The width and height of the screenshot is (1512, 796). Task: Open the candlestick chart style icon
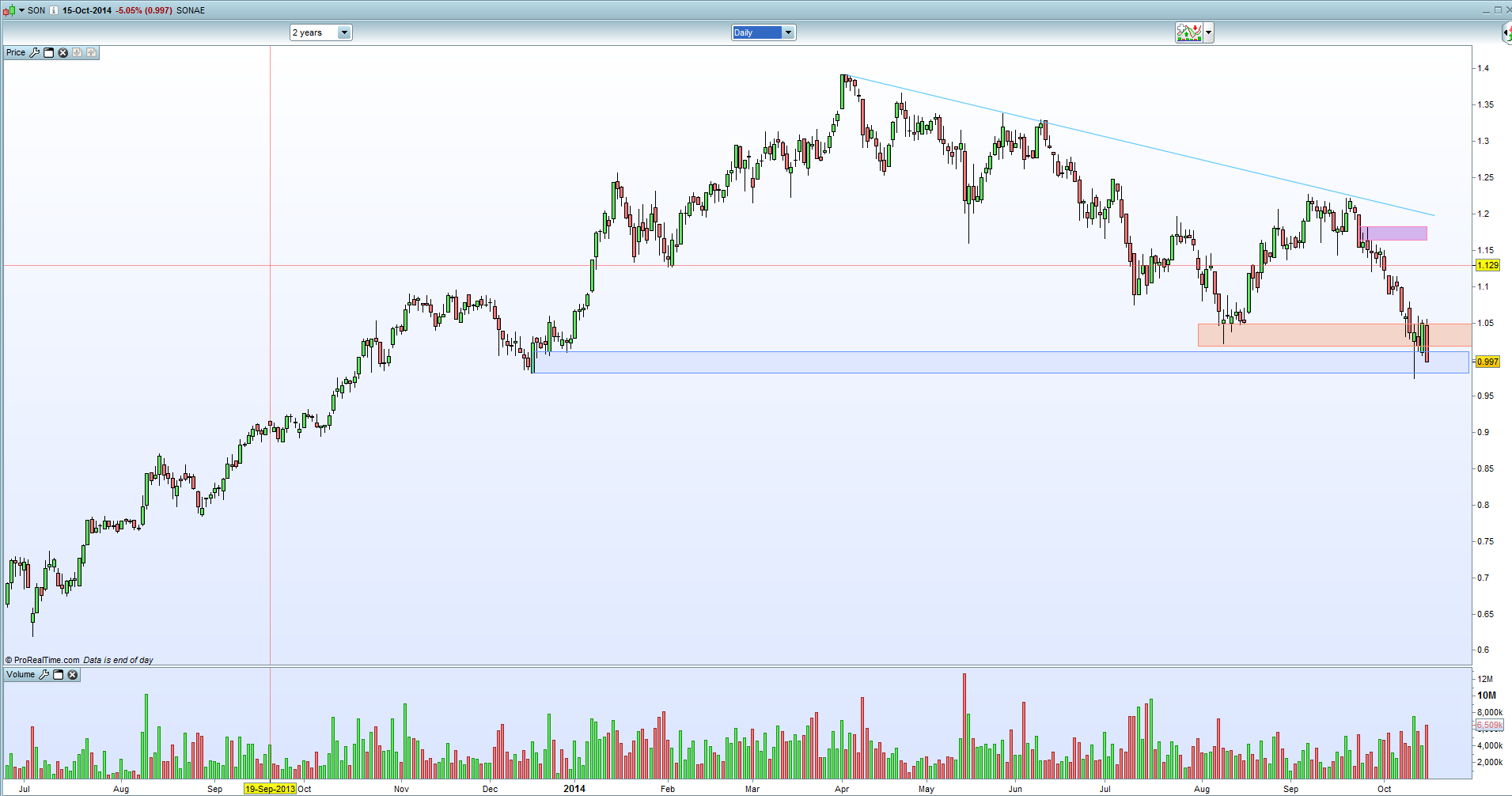pyautogui.click(x=9, y=10)
